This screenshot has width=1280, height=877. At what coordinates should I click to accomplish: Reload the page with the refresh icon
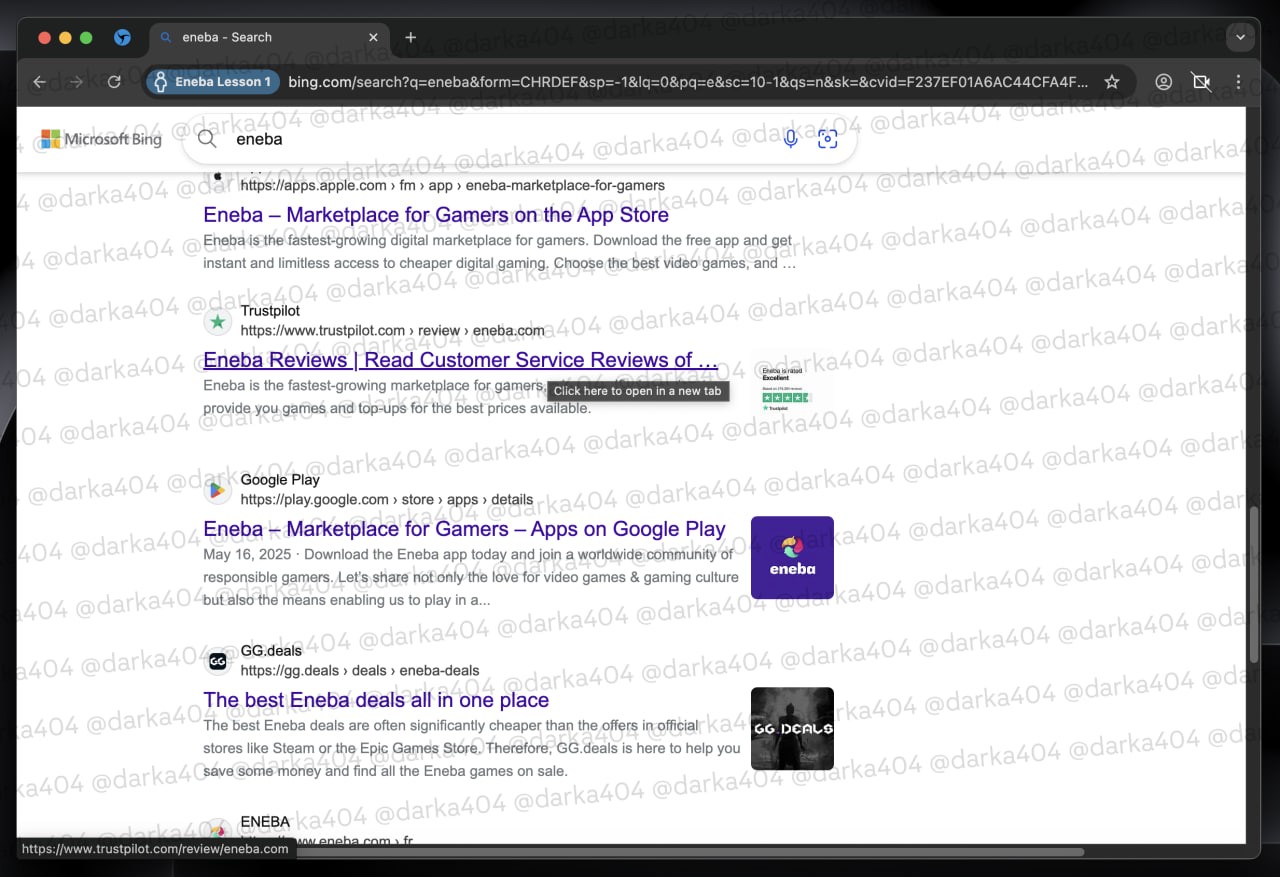pyautogui.click(x=114, y=82)
